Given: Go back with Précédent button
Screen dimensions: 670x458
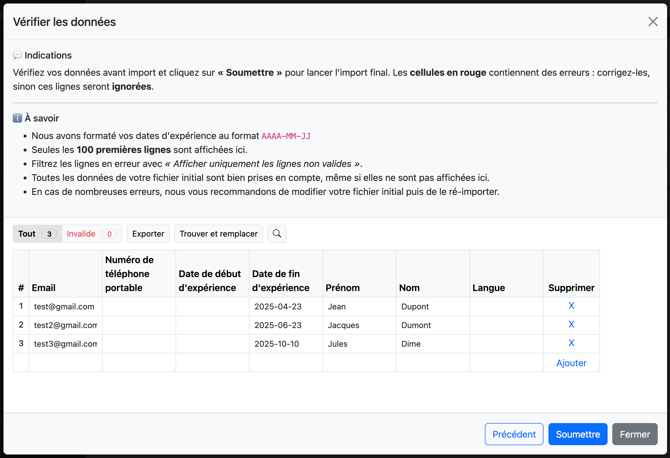Looking at the screenshot, I should pyautogui.click(x=514, y=434).
